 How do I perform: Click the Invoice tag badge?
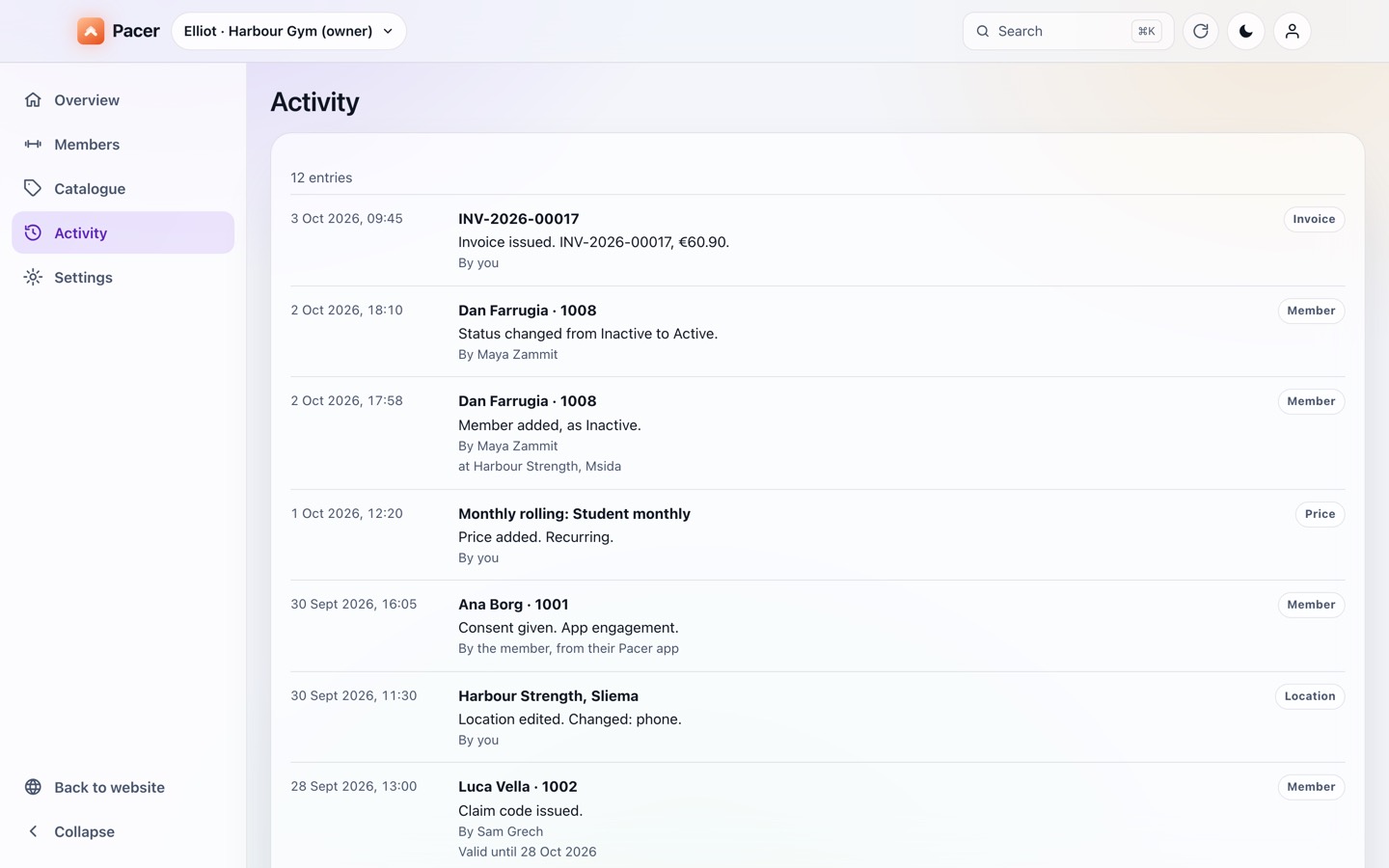tap(1314, 219)
